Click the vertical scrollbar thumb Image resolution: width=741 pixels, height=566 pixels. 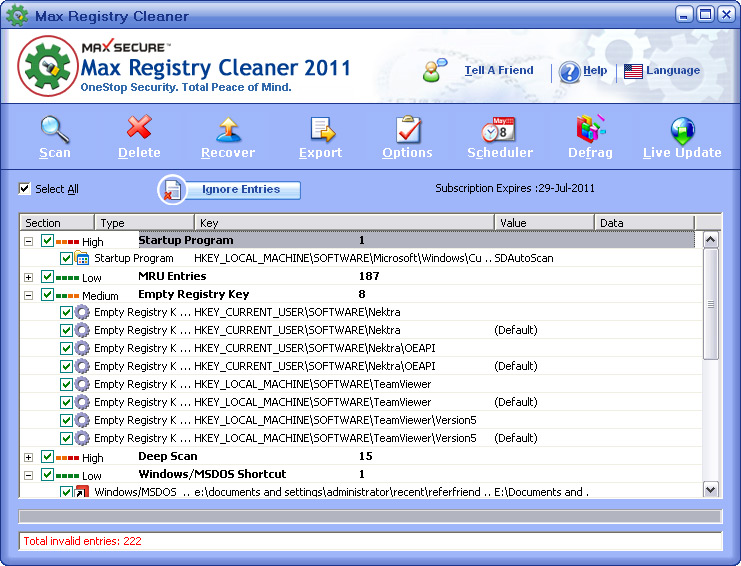(x=710, y=304)
